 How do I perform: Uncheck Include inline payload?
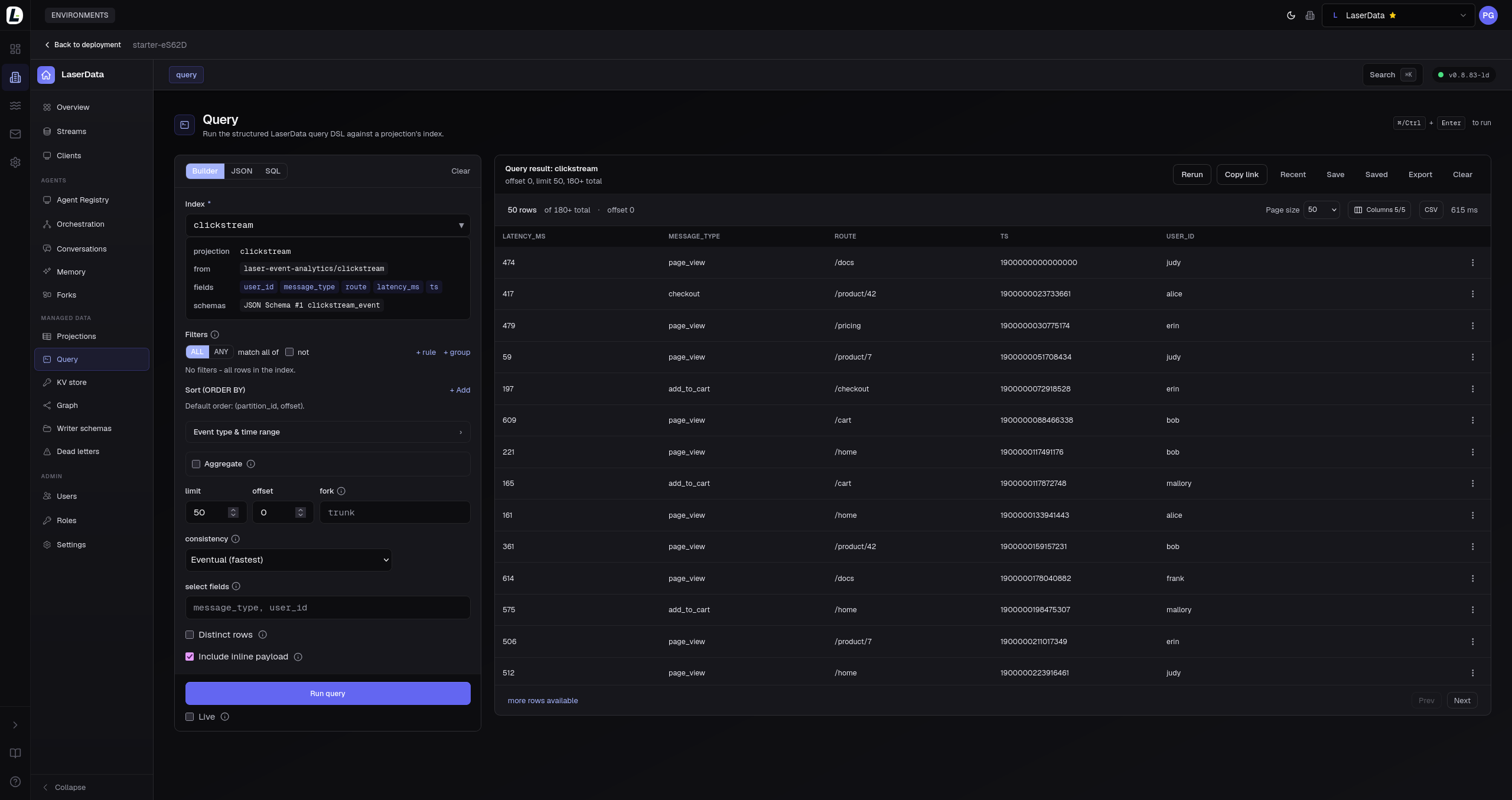coord(190,657)
